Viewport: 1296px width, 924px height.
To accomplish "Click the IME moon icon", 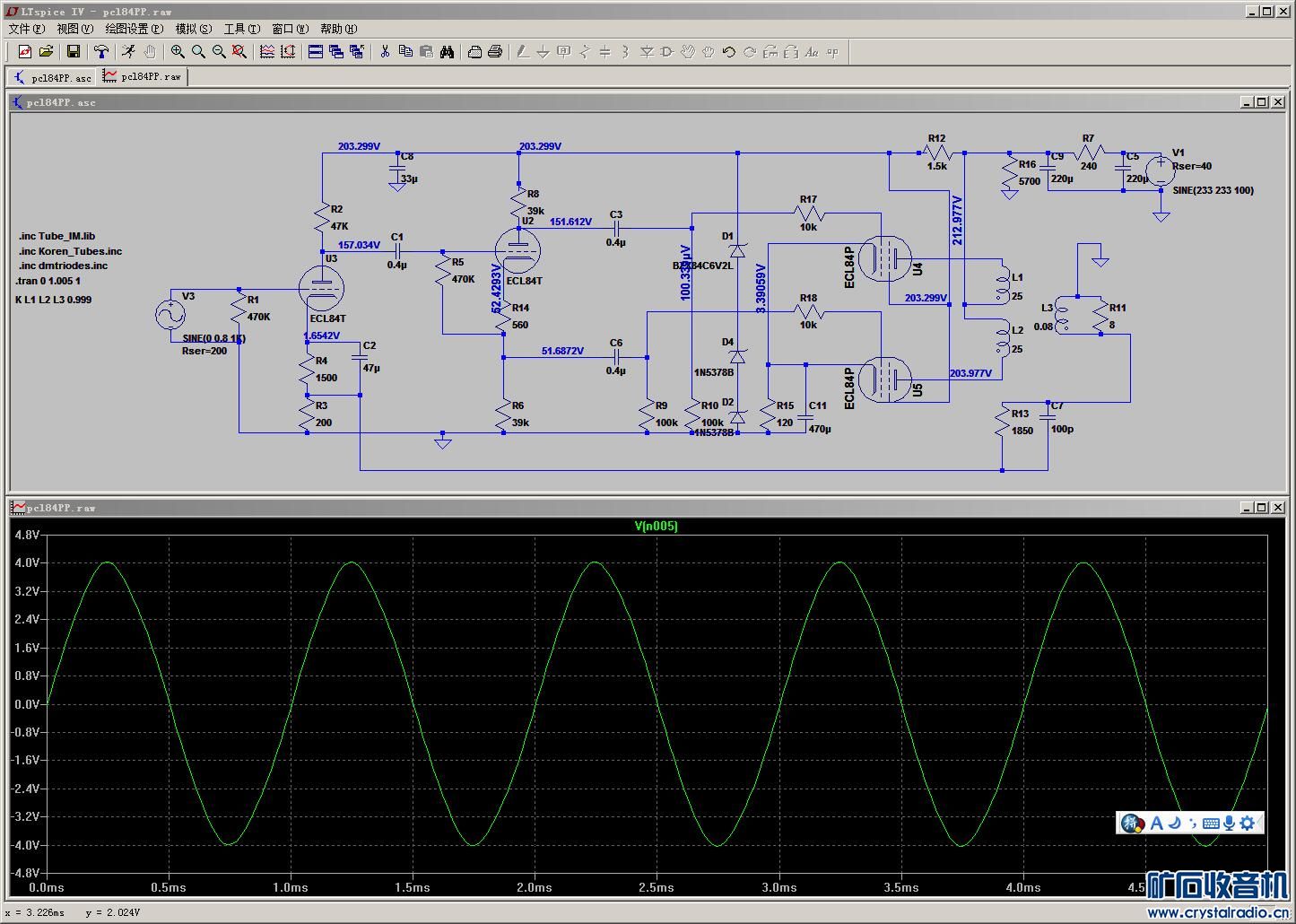I will pyautogui.click(x=1174, y=823).
